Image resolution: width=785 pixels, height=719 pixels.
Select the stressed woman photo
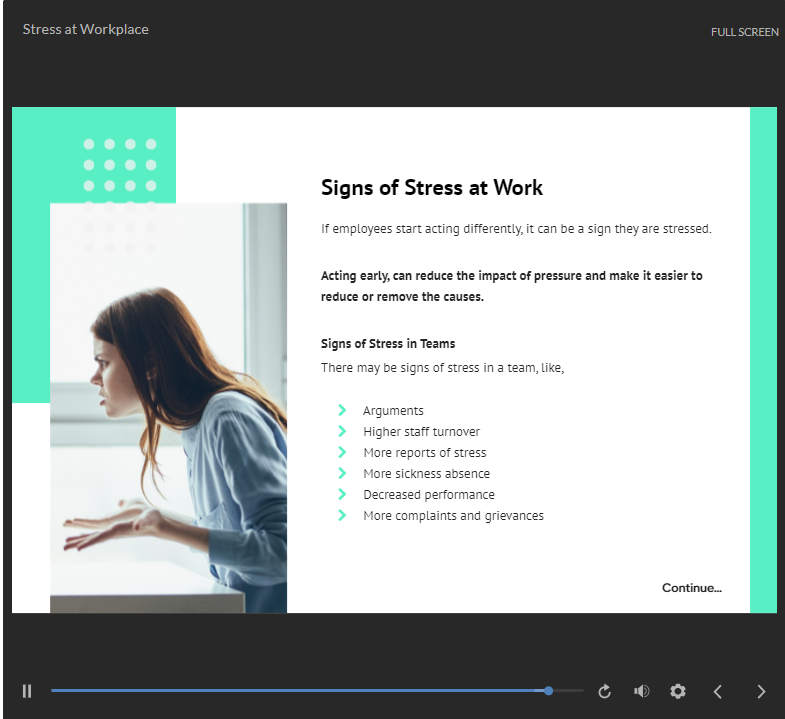point(168,407)
